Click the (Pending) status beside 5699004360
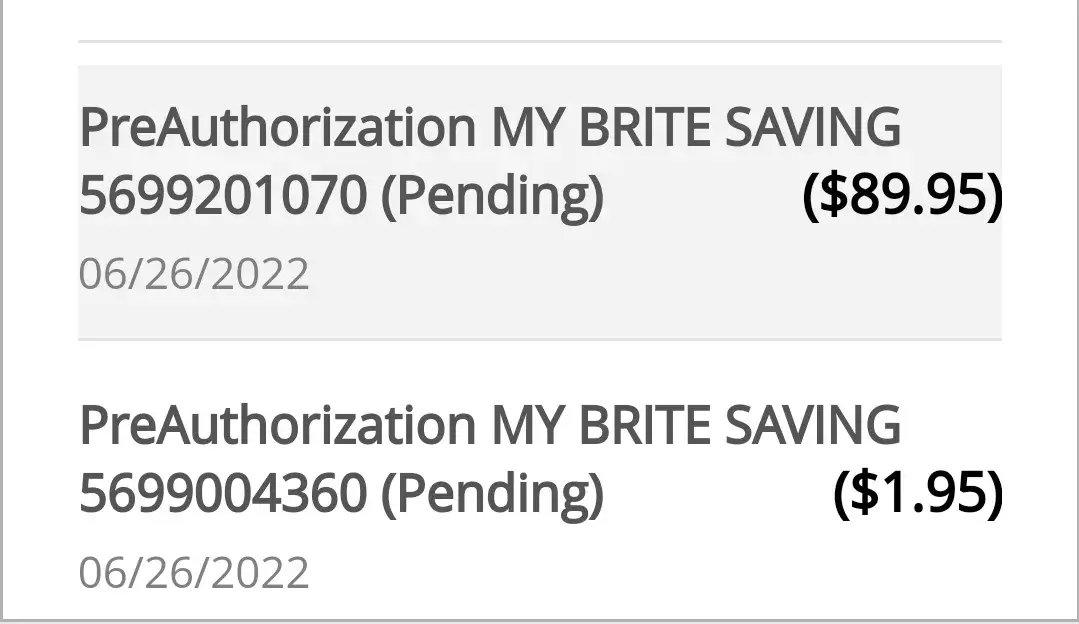This screenshot has width=1079, height=624. tap(493, 493)
